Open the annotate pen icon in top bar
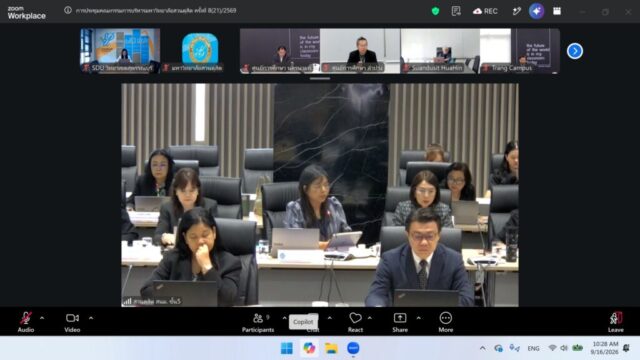This screenshot has width=640, height=360. tap(517, 11)
